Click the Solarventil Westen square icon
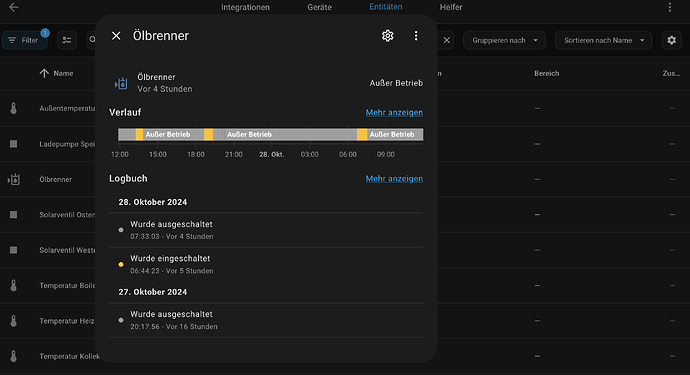 14,250
